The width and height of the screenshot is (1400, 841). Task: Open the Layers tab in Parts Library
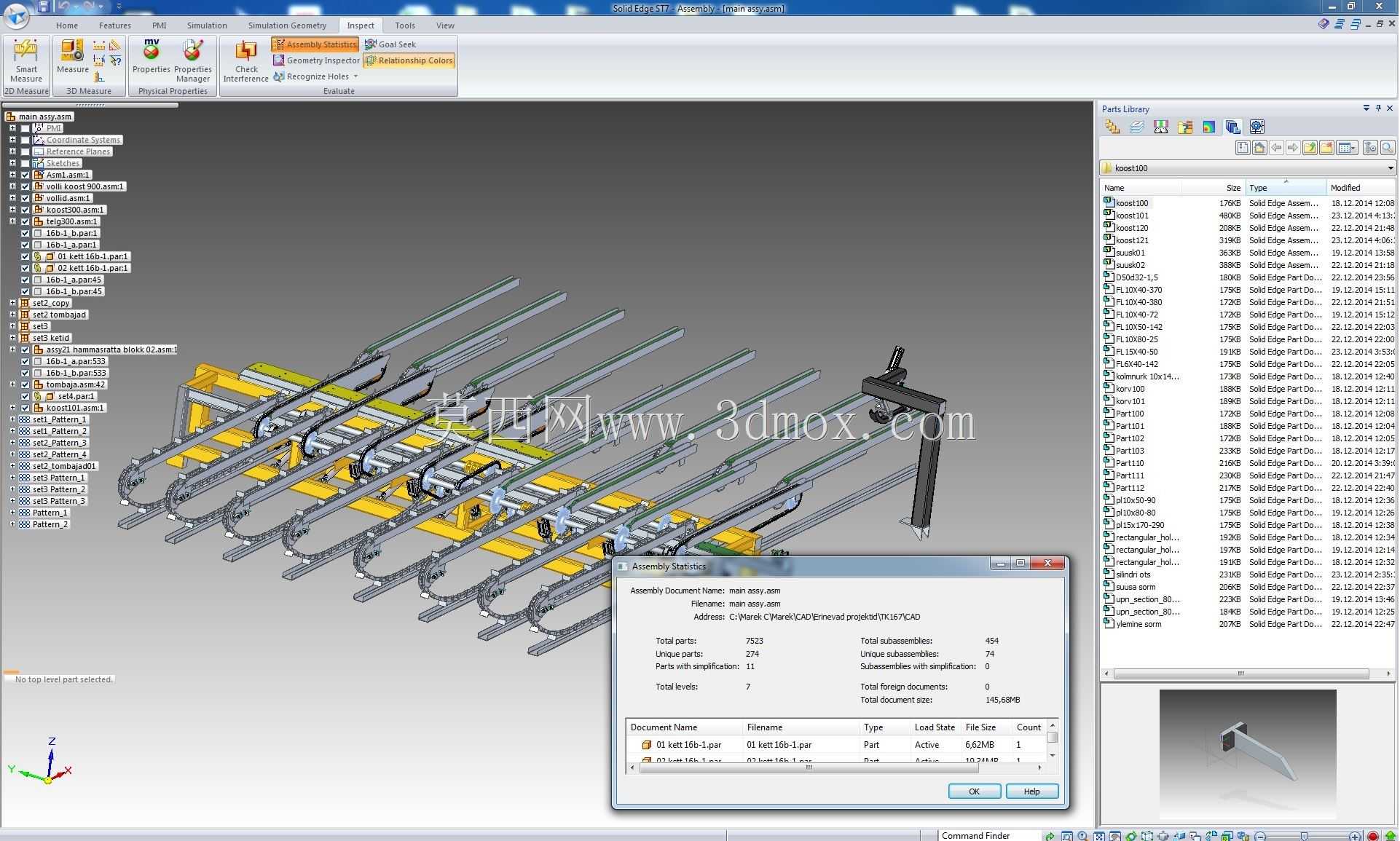(1136, 127)
